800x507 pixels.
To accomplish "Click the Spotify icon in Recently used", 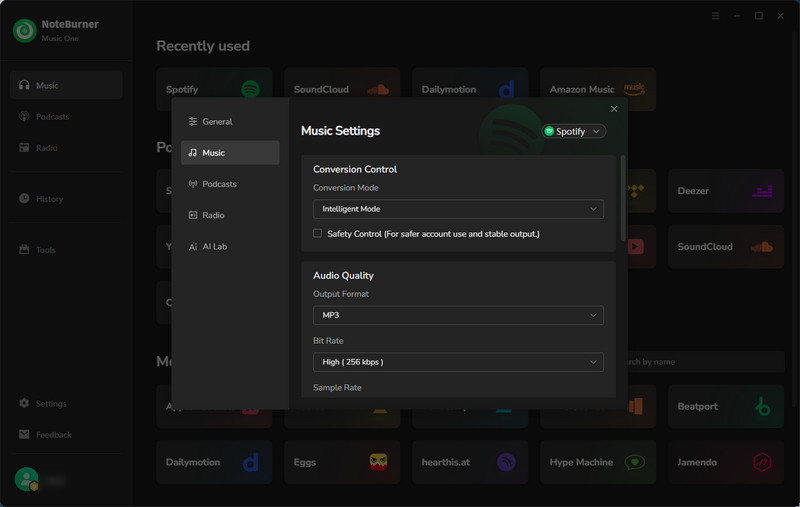I will pos(250,89).
